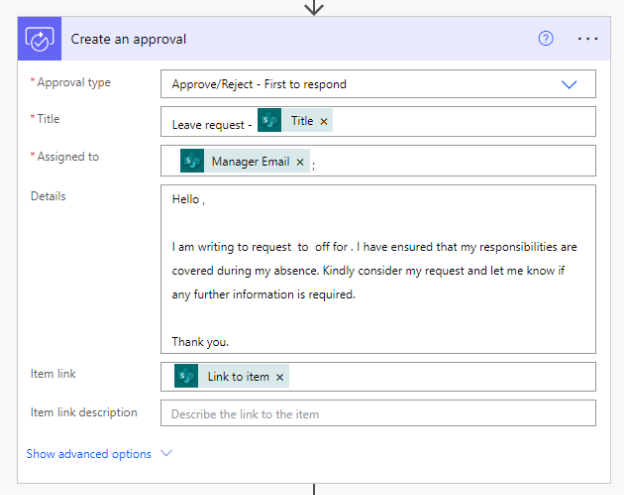Click SharePoint icon on Title token

[269, 120]
